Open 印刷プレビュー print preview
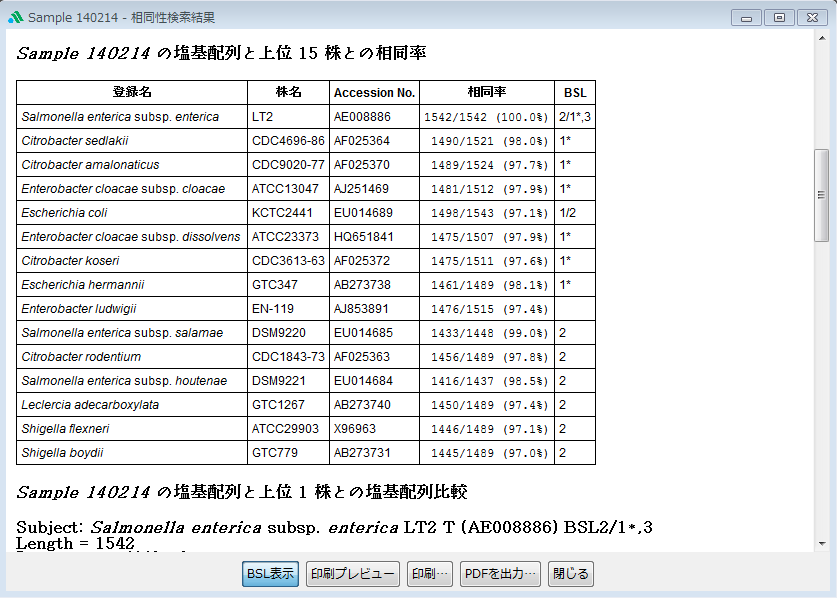 352,574
